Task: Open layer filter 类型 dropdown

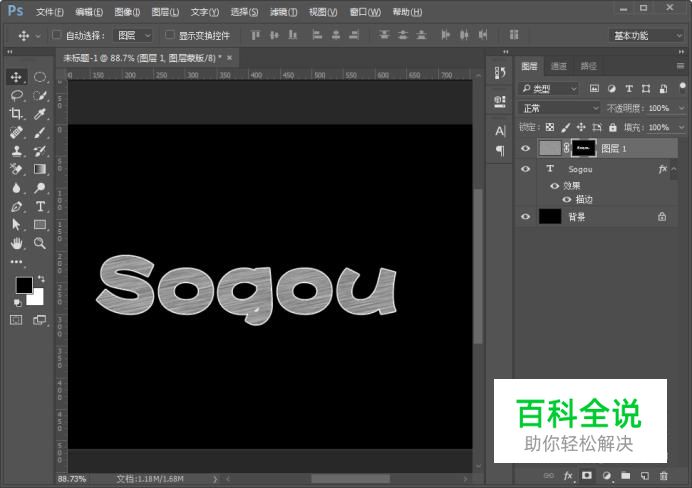Action: pos(548,89)
